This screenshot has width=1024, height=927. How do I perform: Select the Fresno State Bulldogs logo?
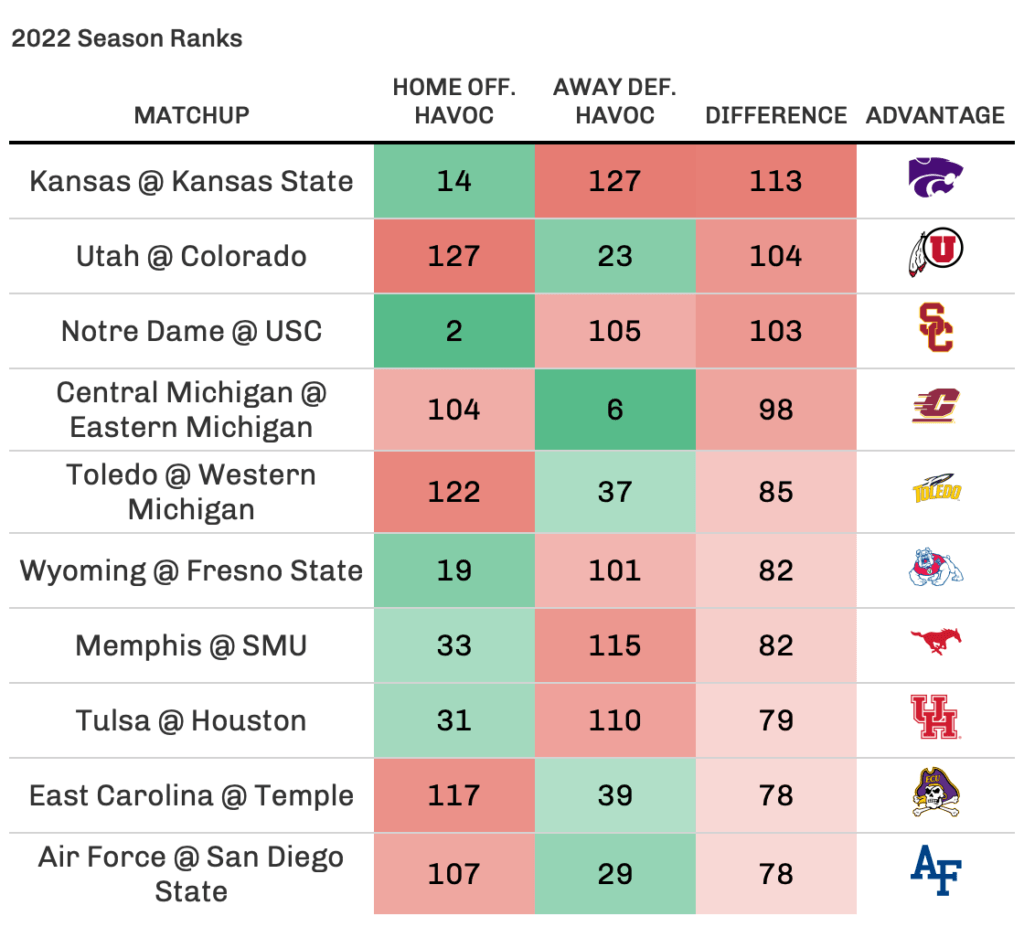click(935, 570)
